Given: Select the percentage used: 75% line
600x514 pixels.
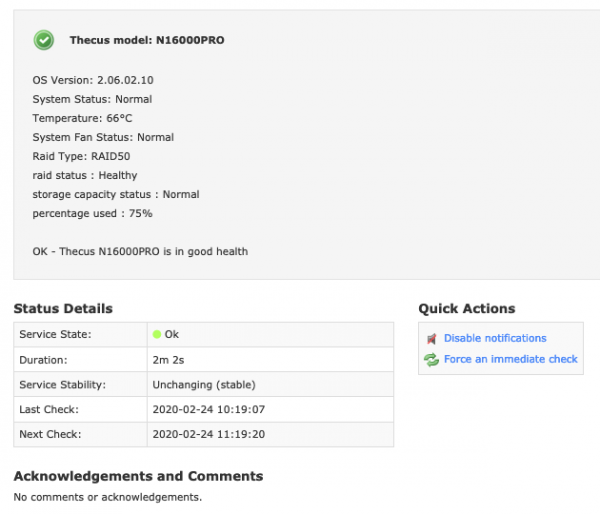Looking at the screenshot, I should tap(92, 213).
